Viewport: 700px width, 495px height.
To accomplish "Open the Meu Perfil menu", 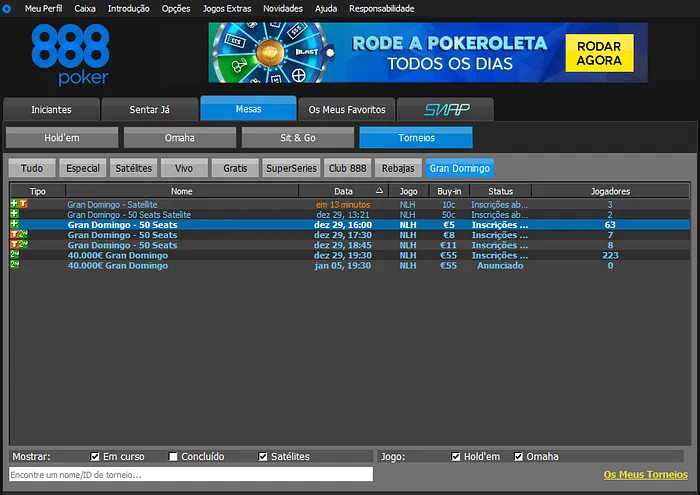I will 43,8.
